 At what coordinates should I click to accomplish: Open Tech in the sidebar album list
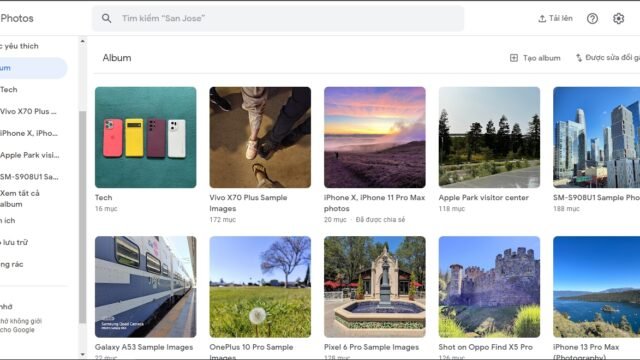click(9, 90)
